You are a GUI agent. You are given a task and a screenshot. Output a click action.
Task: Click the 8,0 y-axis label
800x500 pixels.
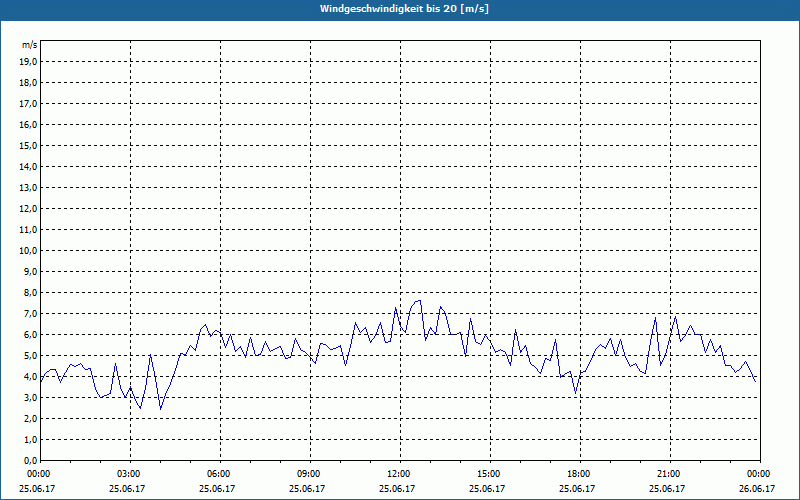coord(31,293)
